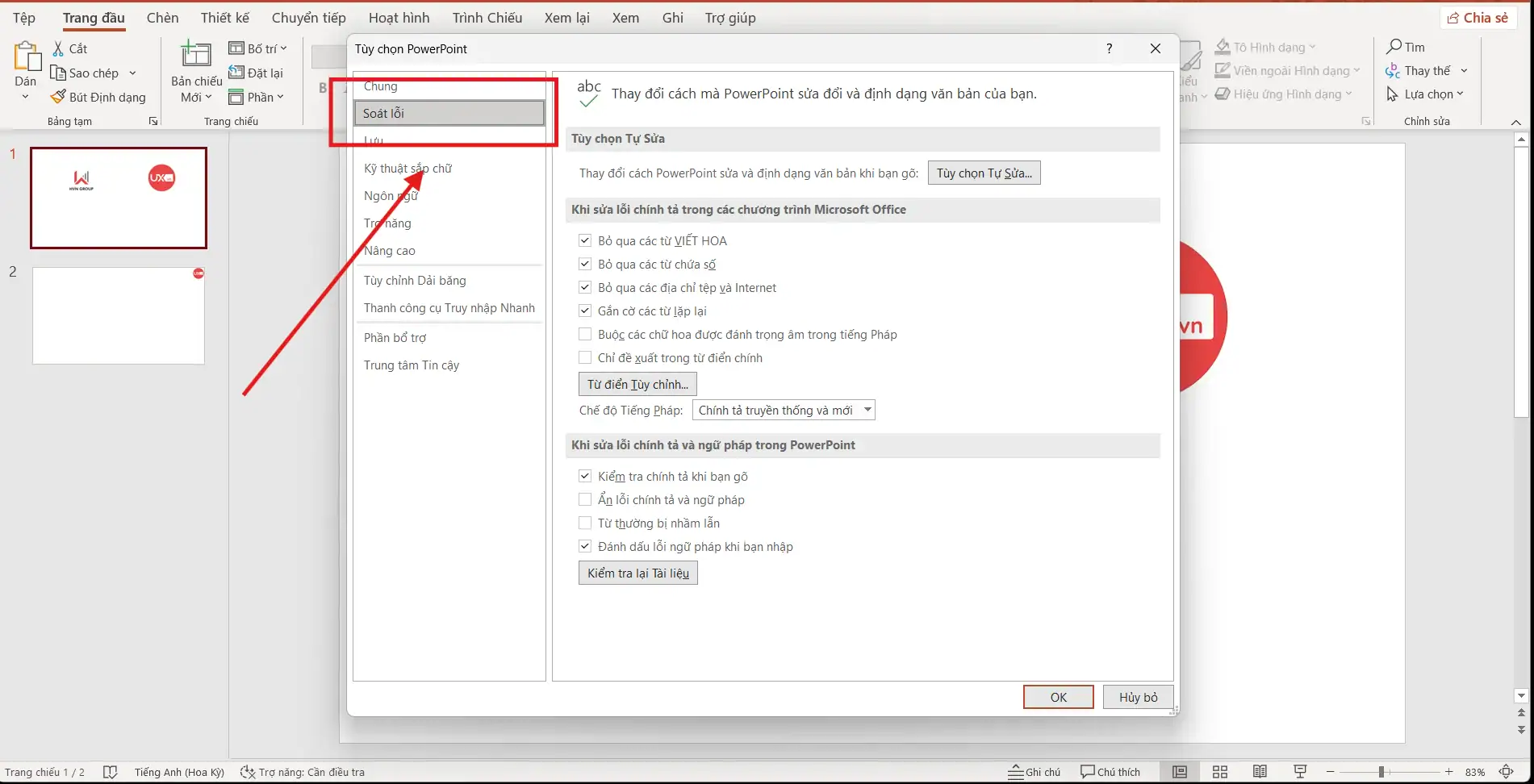The width and height of the screenshot is (1534, 784).
Task: Check 'Ẩn lỗi chính tả và ngữ pháp'
Action: tap(585, 499)
